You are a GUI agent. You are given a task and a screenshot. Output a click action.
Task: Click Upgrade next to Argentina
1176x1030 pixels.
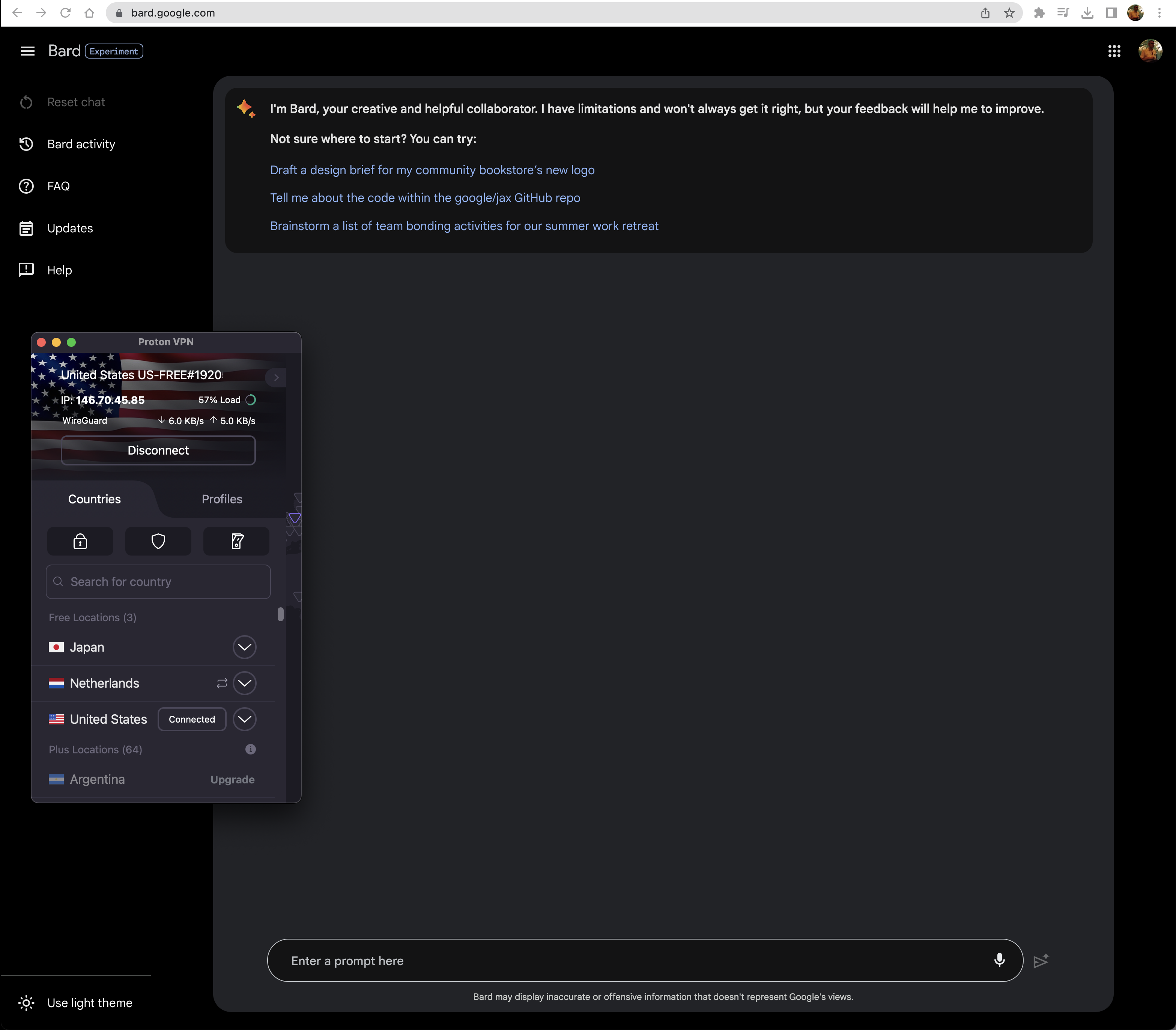point(232,780)
